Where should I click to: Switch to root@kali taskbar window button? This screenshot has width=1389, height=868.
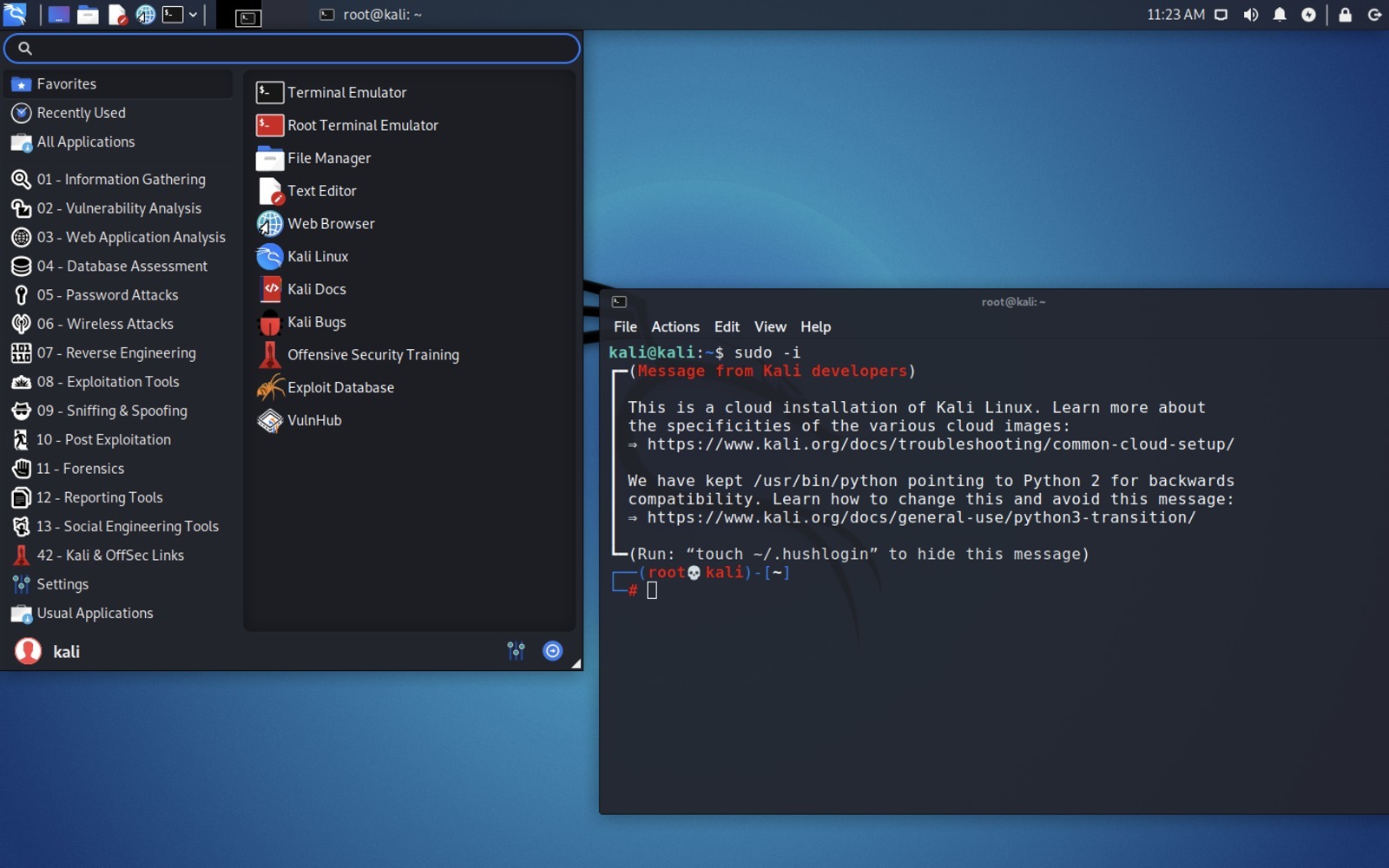click(371, 15)
